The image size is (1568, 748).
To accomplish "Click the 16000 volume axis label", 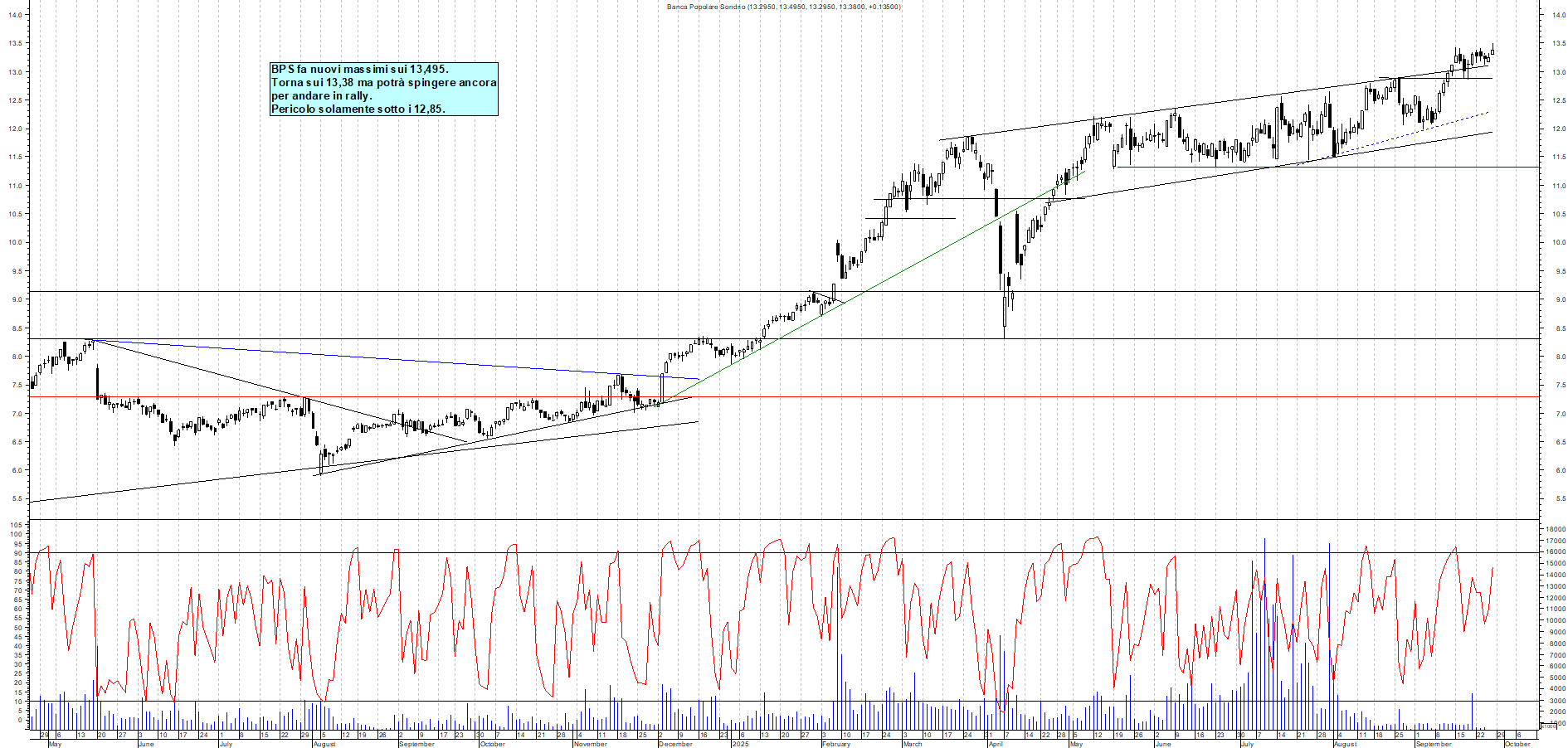I will 1556,551.
